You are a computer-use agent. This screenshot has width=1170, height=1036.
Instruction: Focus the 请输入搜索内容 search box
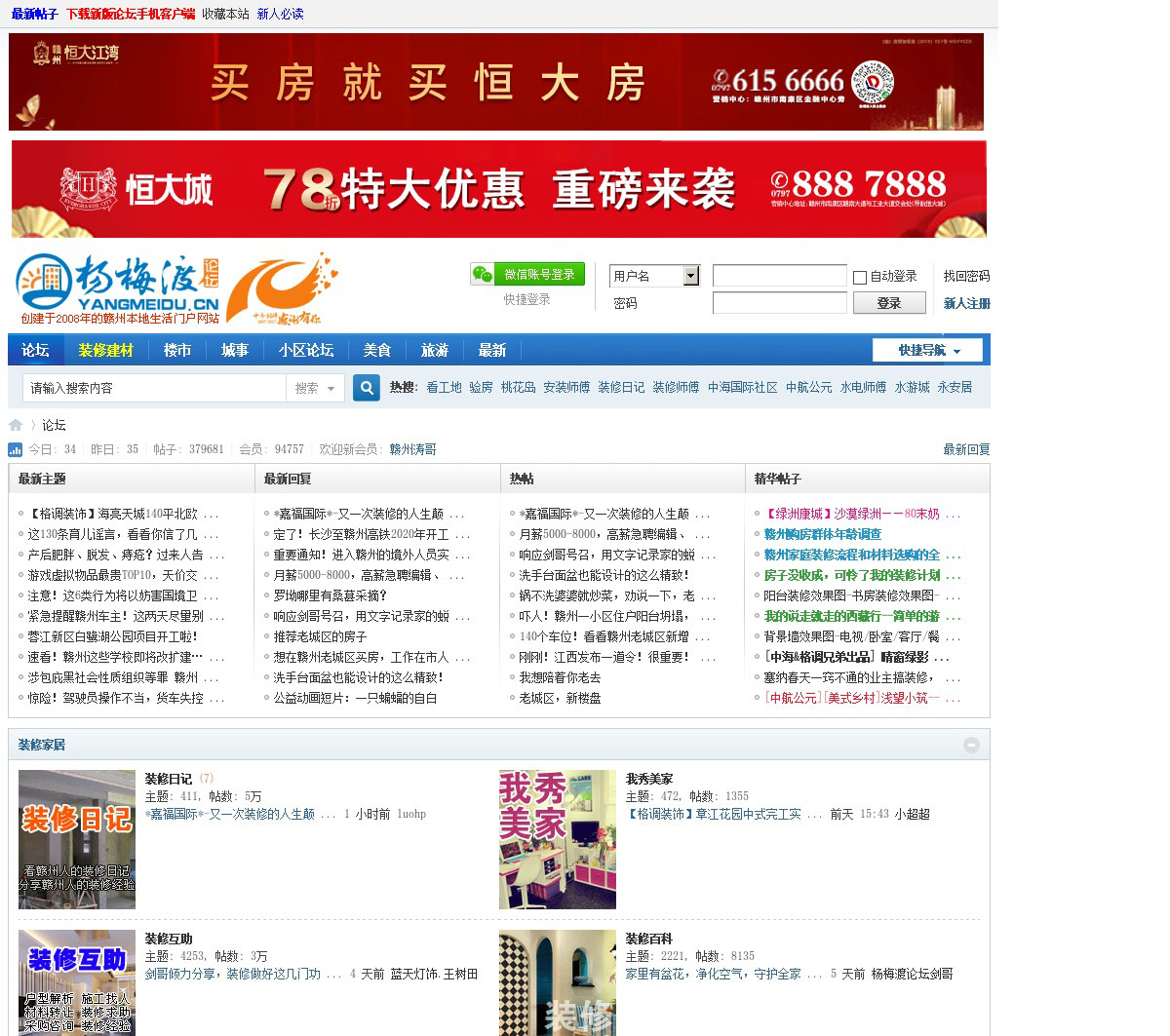click(x=154, y=388)
